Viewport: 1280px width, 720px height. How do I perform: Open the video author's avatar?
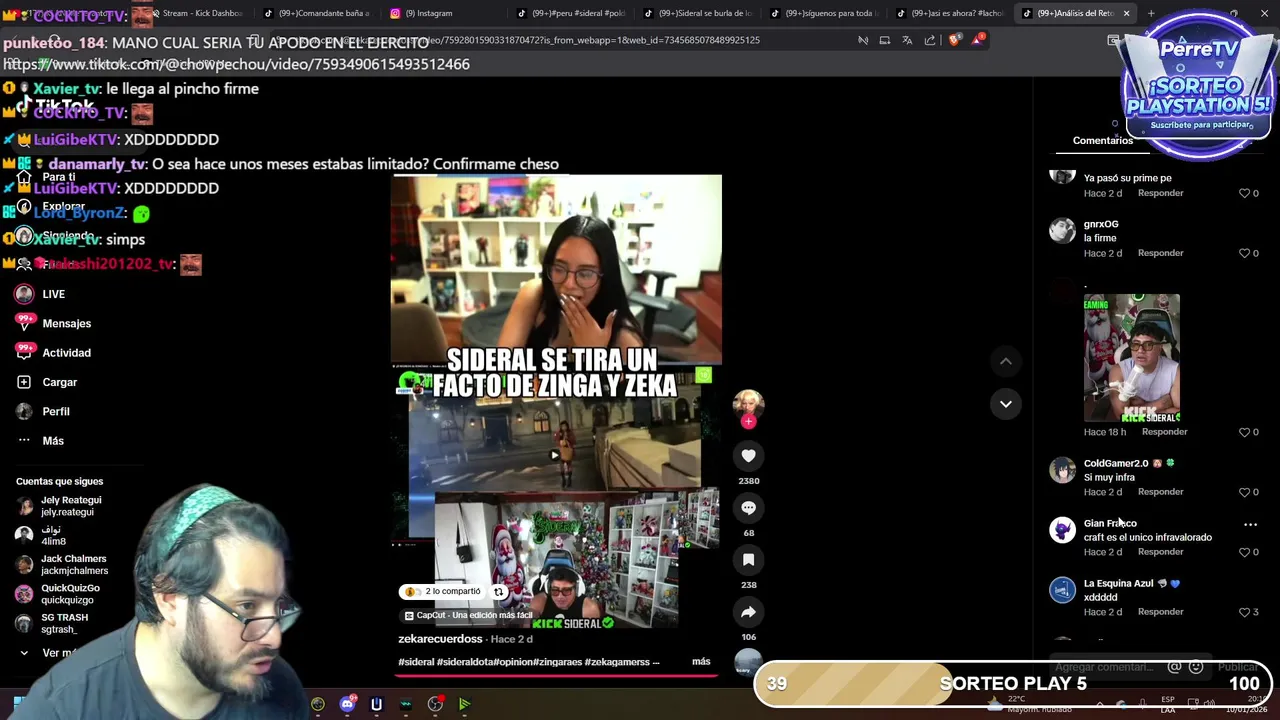[x=748, y=403]
